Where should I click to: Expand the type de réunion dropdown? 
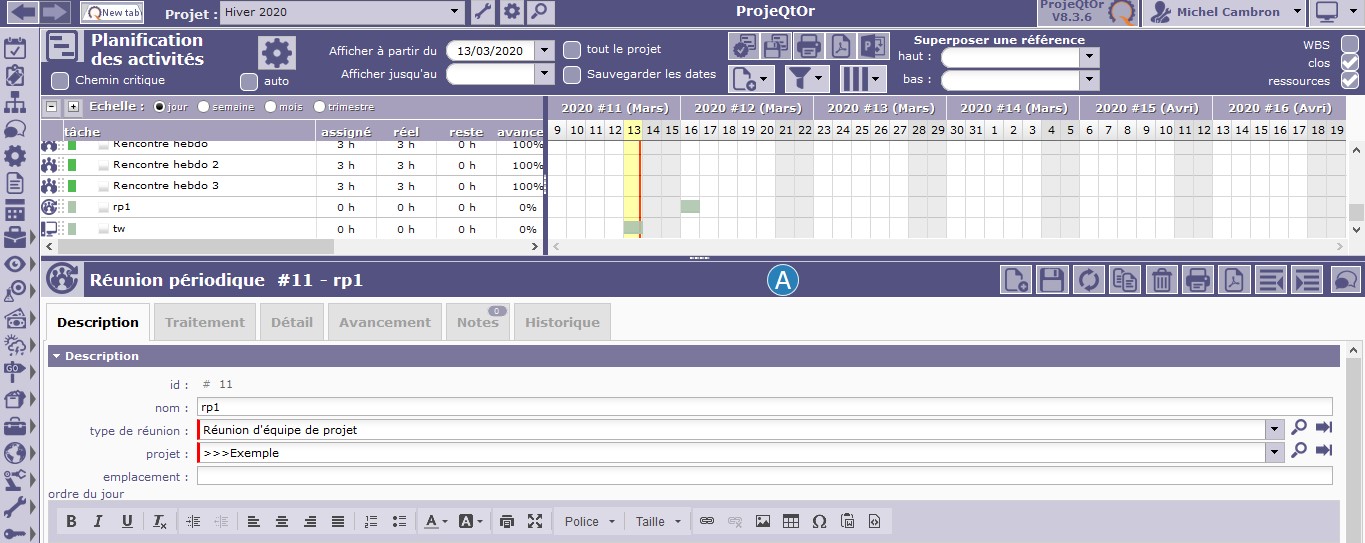[1273, 430]
